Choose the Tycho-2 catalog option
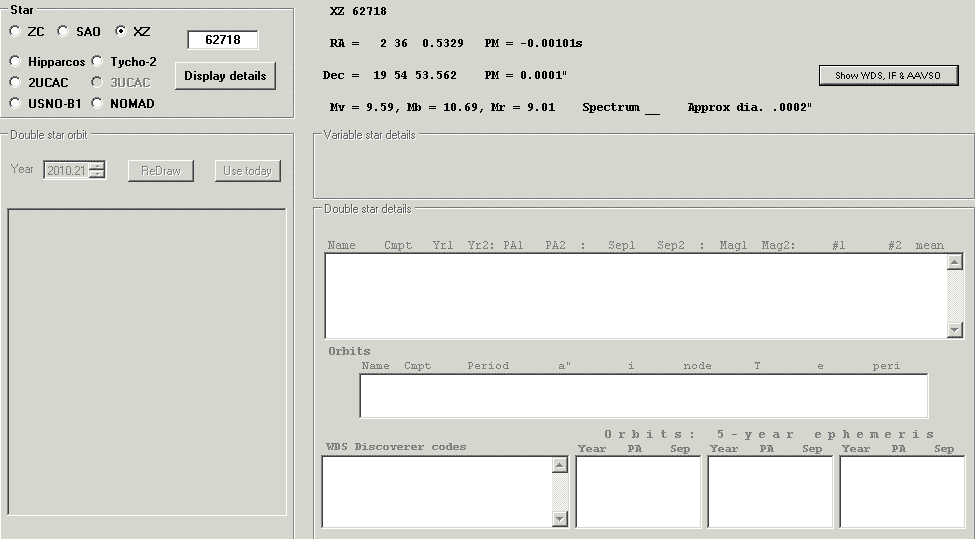The image size is (975, 539). (97, 61)
